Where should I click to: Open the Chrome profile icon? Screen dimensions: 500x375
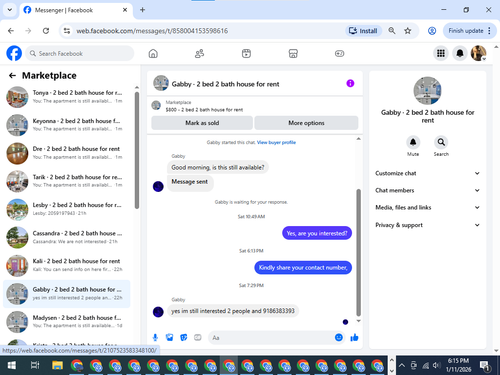(432, 31)
